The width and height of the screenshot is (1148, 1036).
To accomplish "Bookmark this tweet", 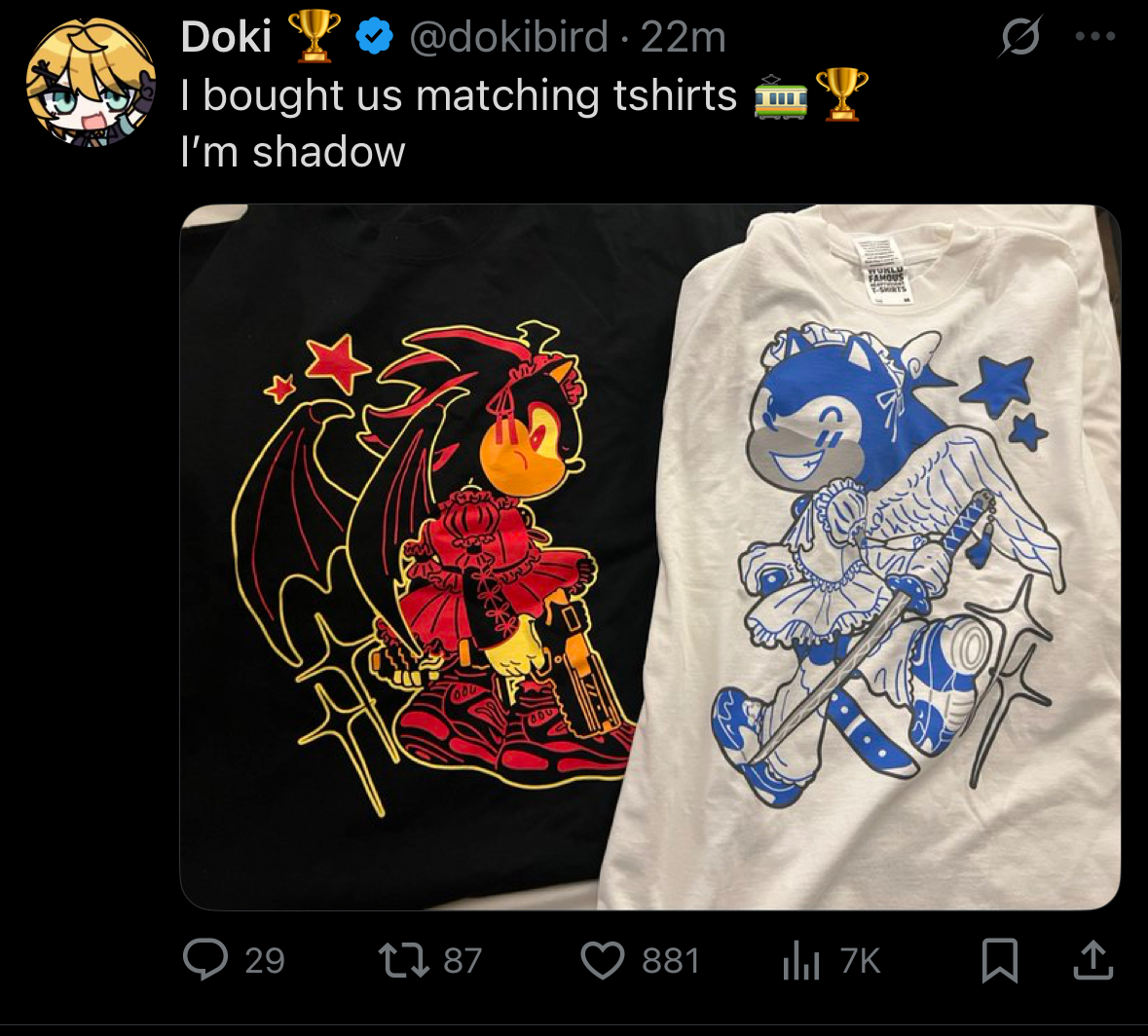I will pyautogui.click(x=999, y=960).
